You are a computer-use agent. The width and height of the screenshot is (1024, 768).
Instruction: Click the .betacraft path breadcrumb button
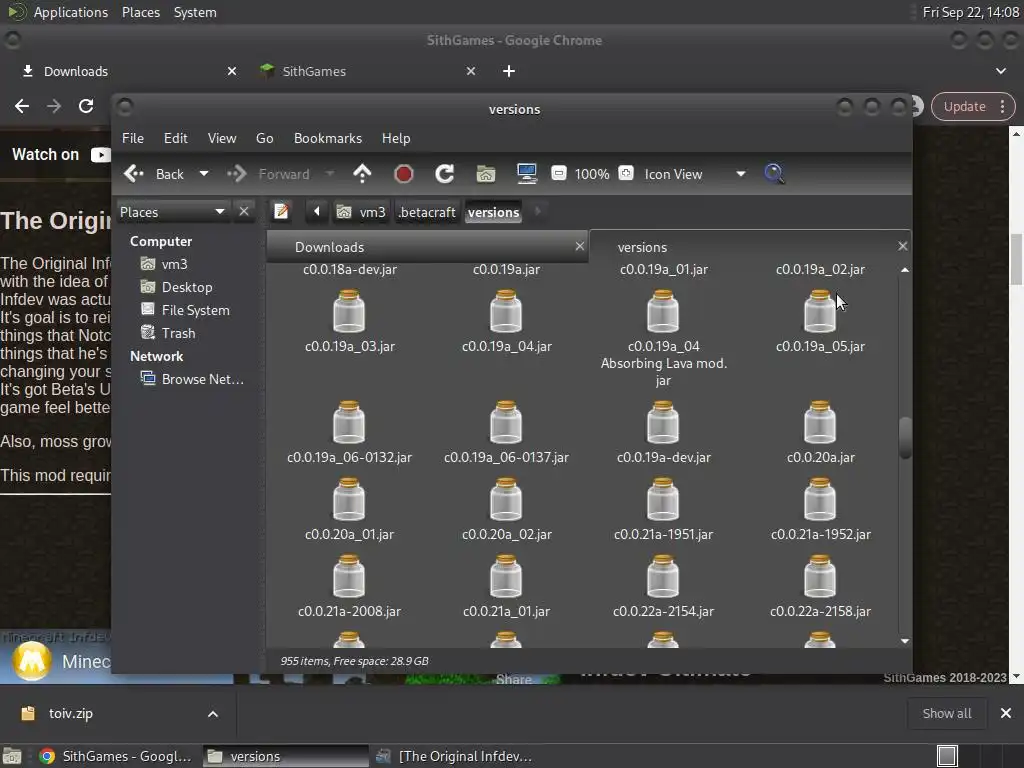[x=427, y=212]
